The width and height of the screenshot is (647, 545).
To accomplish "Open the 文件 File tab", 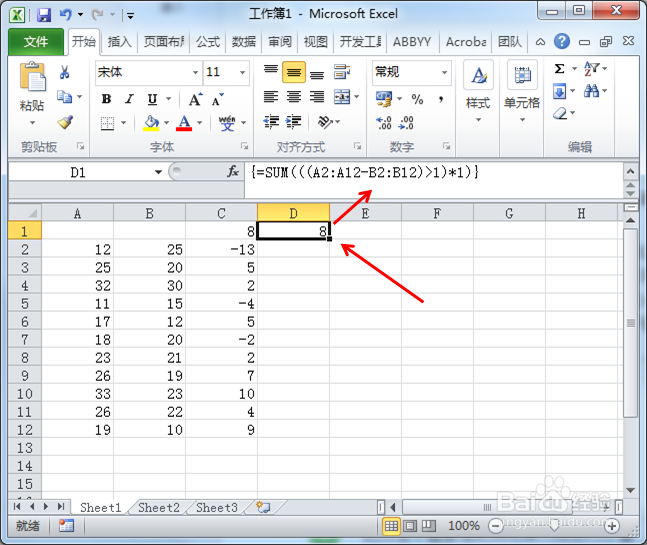I will [x=36, y=41].
